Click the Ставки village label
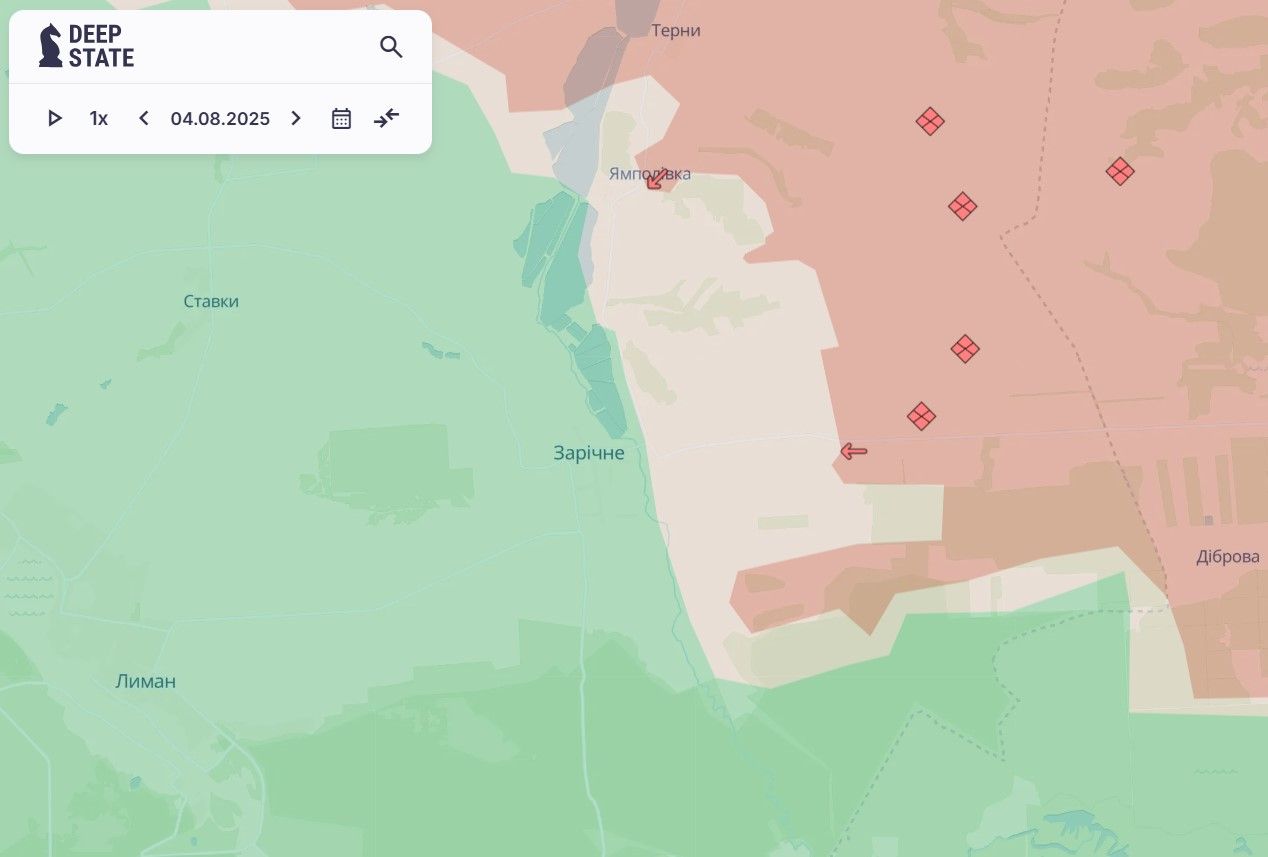Screen dimensions: 1268x857 pos(211,302)
